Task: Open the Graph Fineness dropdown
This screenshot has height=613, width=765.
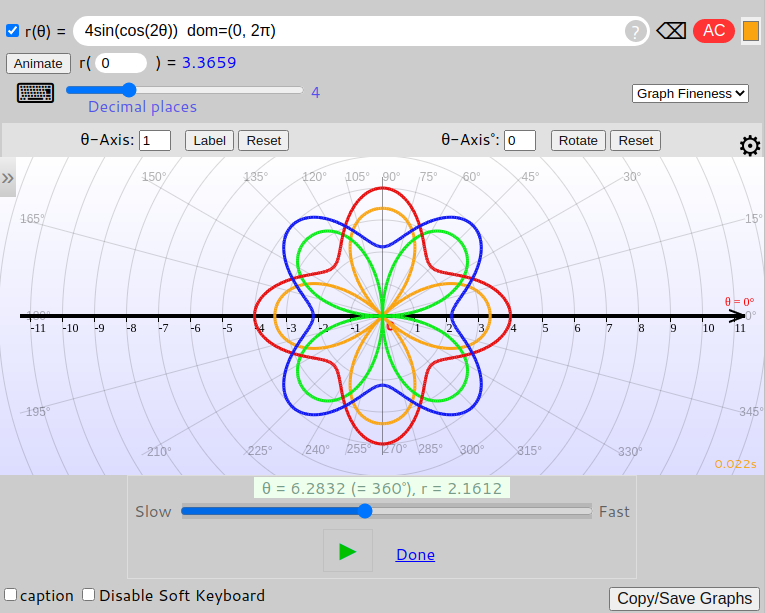Action: (x=690, y=93)
